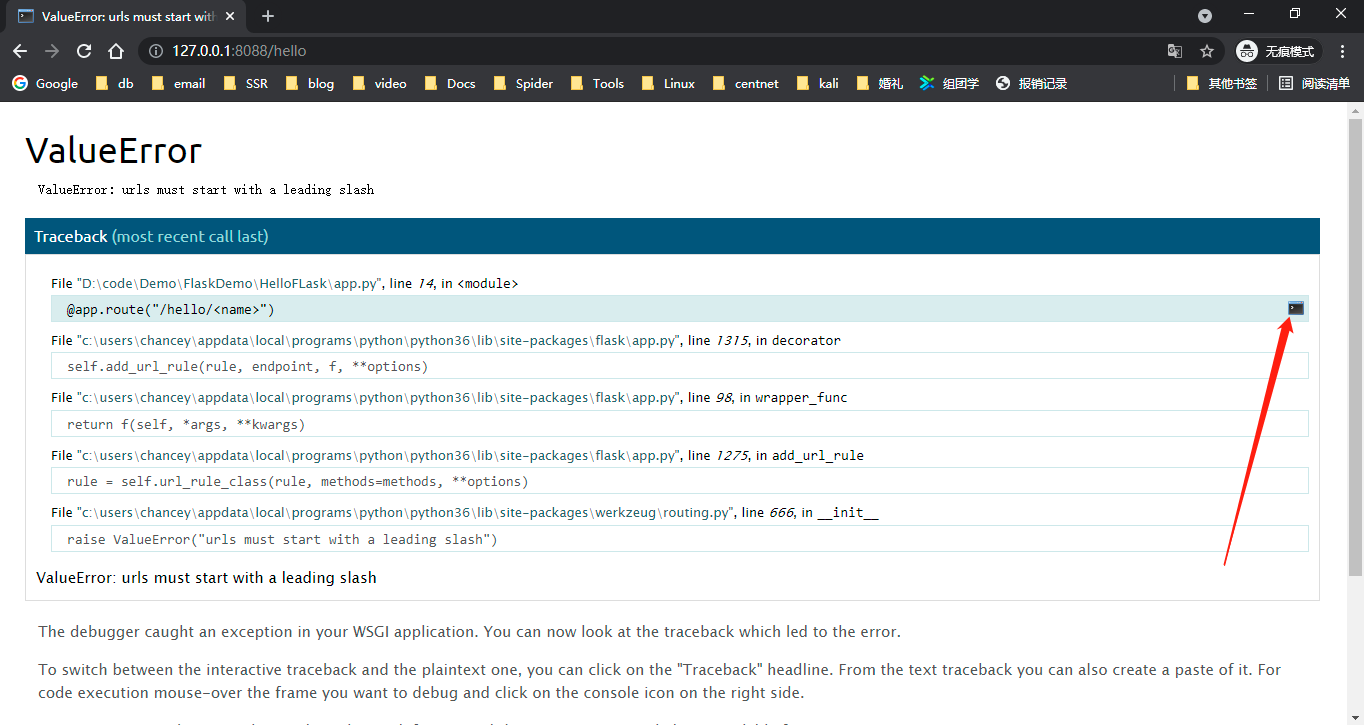Open the blog bookmark folder

click(x=310, y=83)
